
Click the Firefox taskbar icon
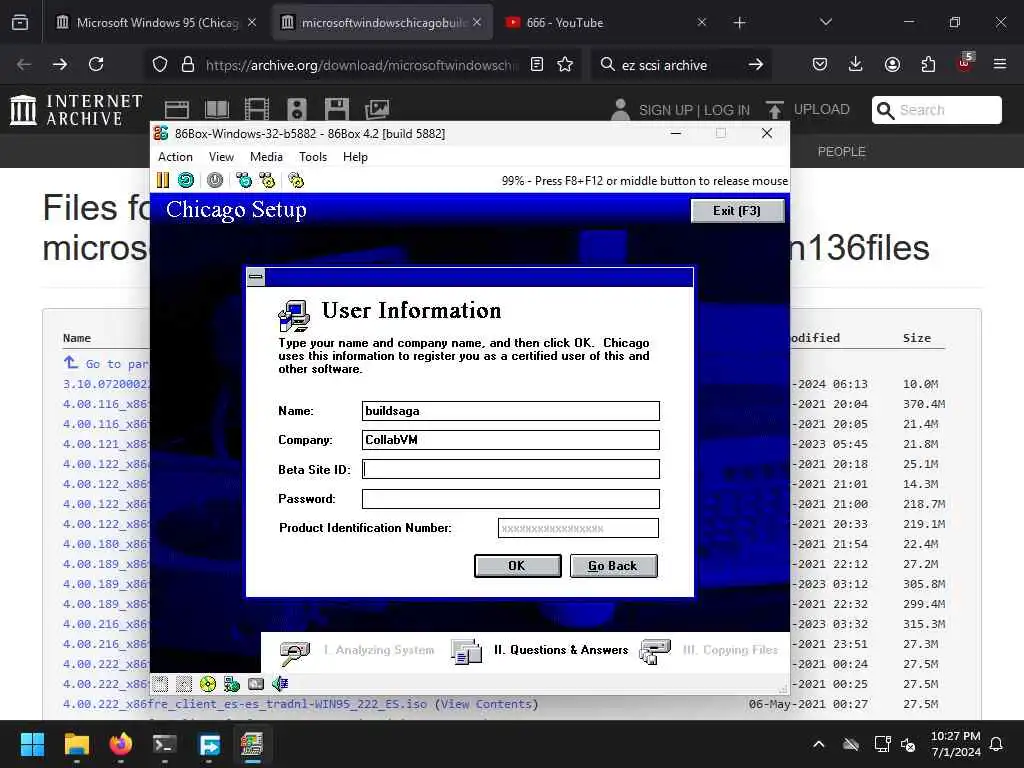(121, 744)
